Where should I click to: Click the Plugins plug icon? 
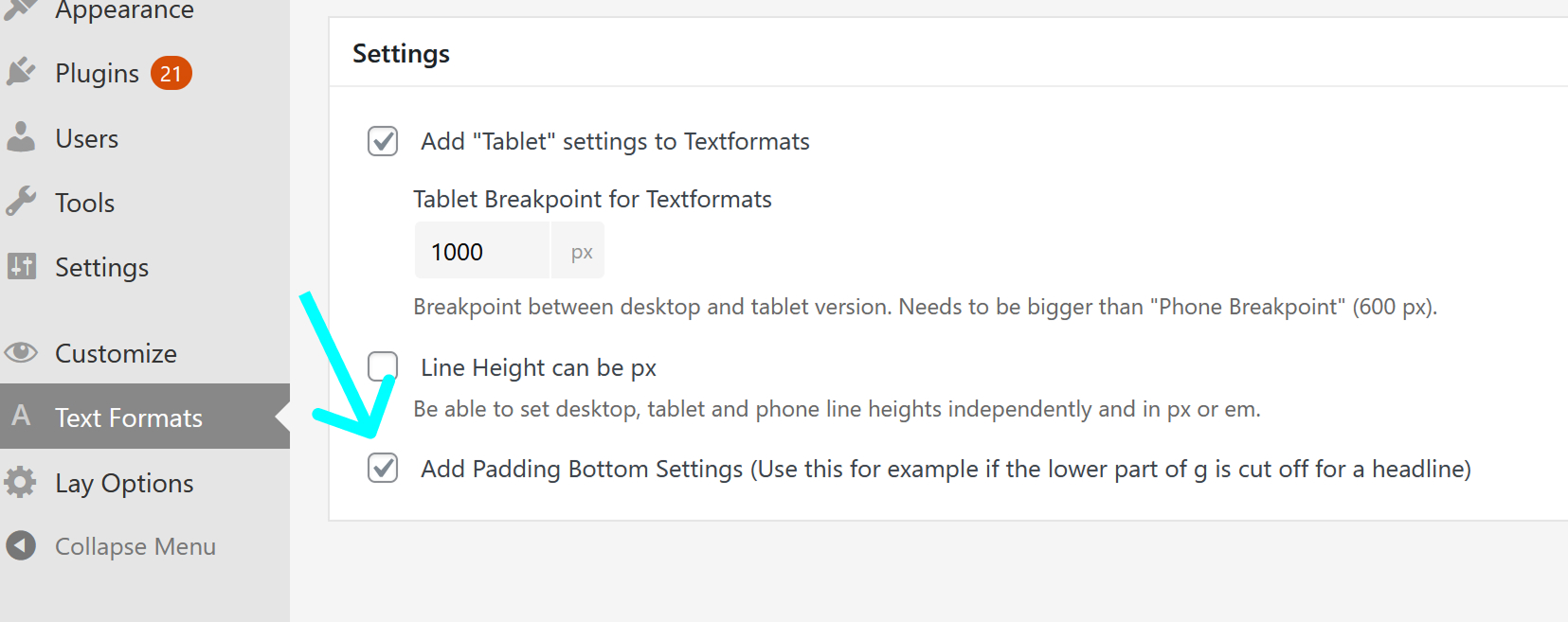[21, 72]
